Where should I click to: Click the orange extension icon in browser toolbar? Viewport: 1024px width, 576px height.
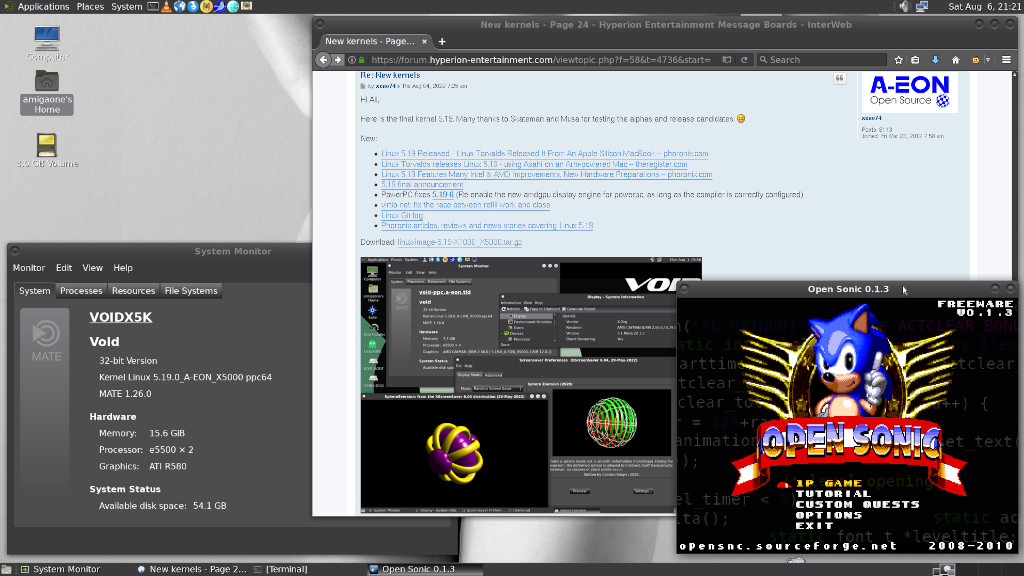976,59
